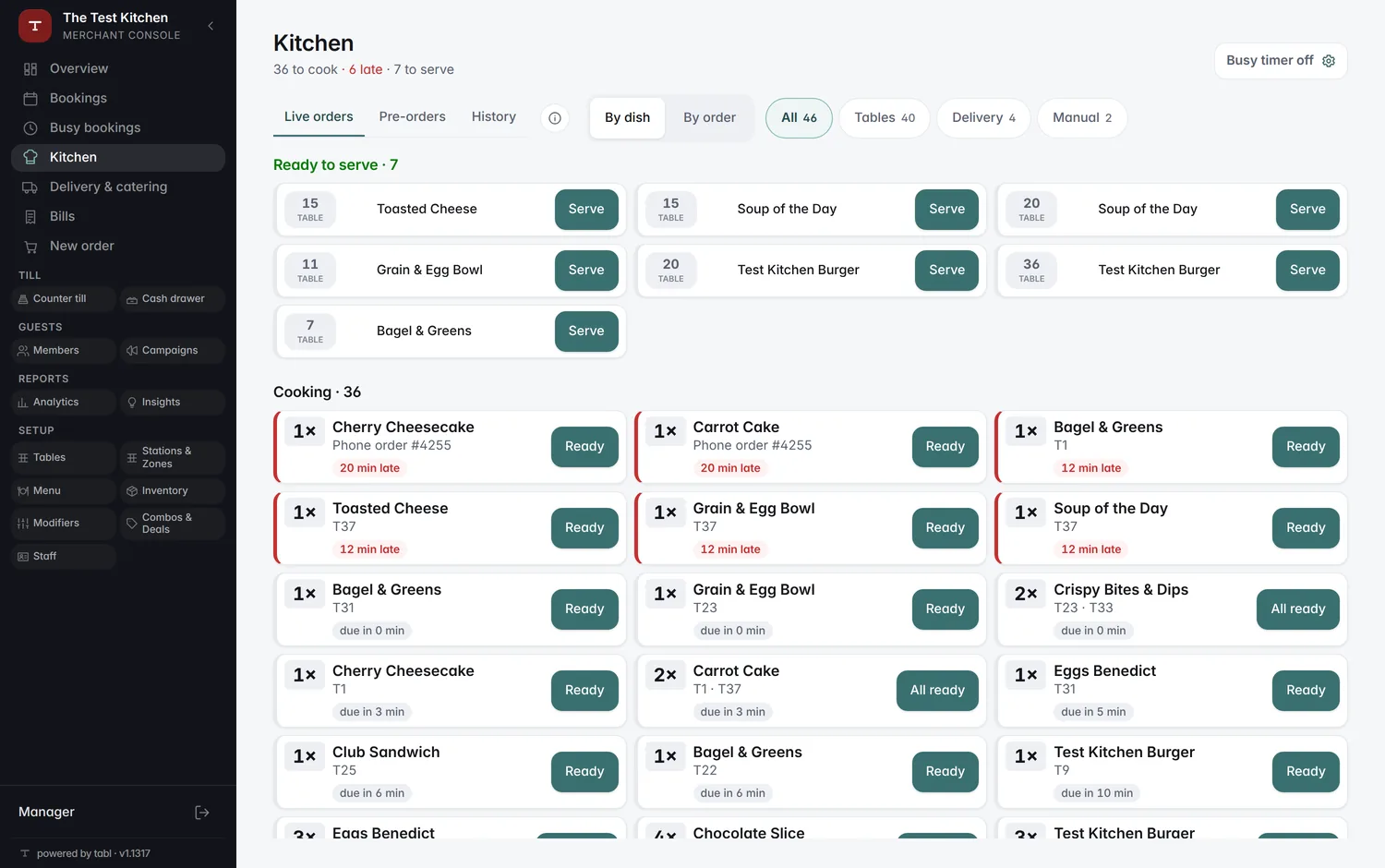Open the Bills receipt icon
1385x868 pixels.
(x=30, y=217)
